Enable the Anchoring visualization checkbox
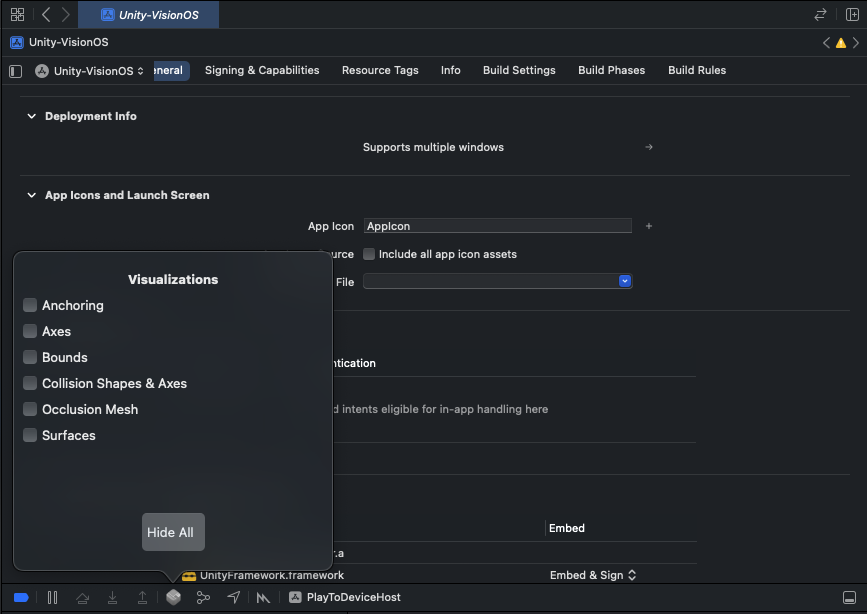Image resolution: width=867 pixels, height=614 pixels. pyautogui.click(x=30, y=305)
